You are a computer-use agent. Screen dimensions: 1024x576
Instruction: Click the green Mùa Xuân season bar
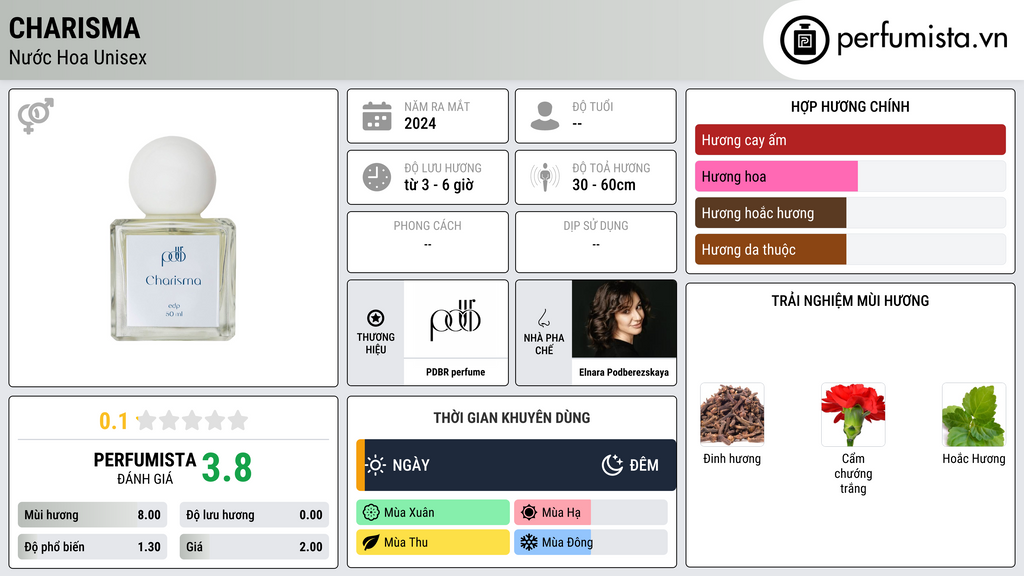[x=433, y=513]
